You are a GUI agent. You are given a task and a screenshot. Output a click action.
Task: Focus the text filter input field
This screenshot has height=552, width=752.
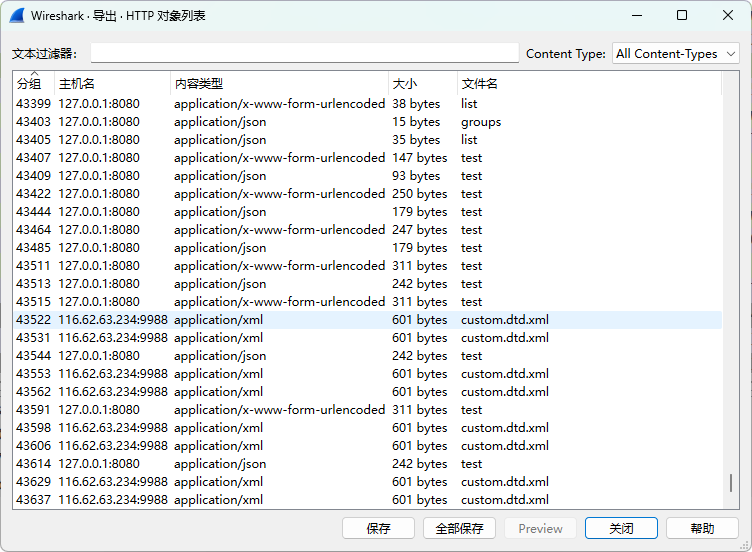pyautogui.click(x=305, y=53)
